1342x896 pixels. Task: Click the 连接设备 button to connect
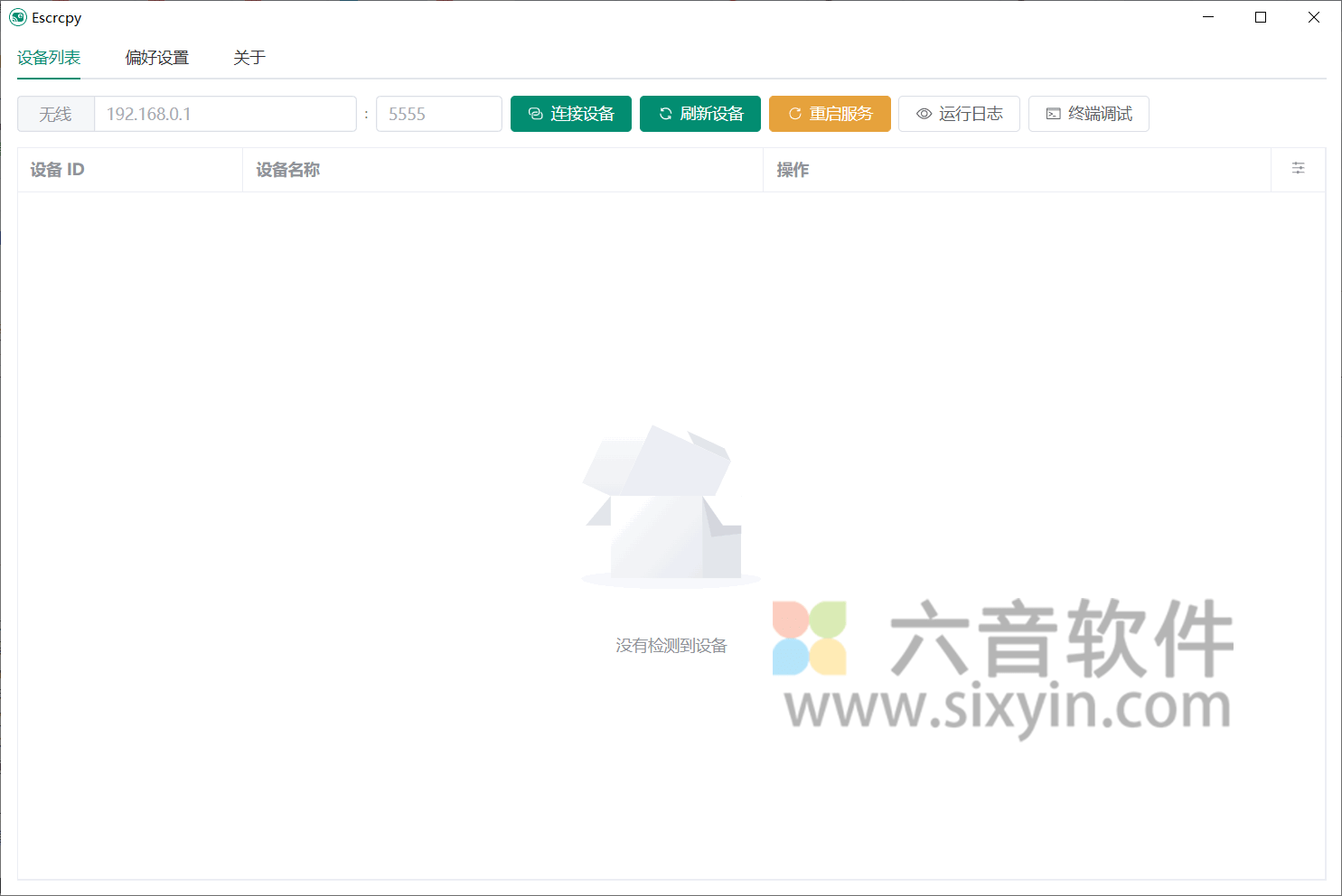[x=570, y=114]
